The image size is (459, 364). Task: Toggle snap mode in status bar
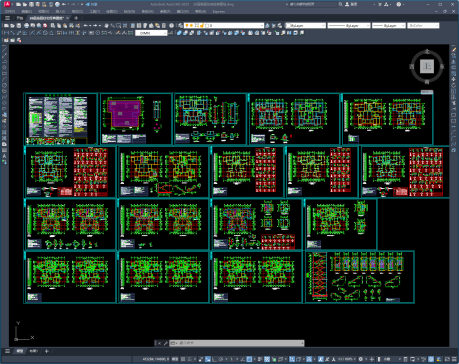coord(189,359)
